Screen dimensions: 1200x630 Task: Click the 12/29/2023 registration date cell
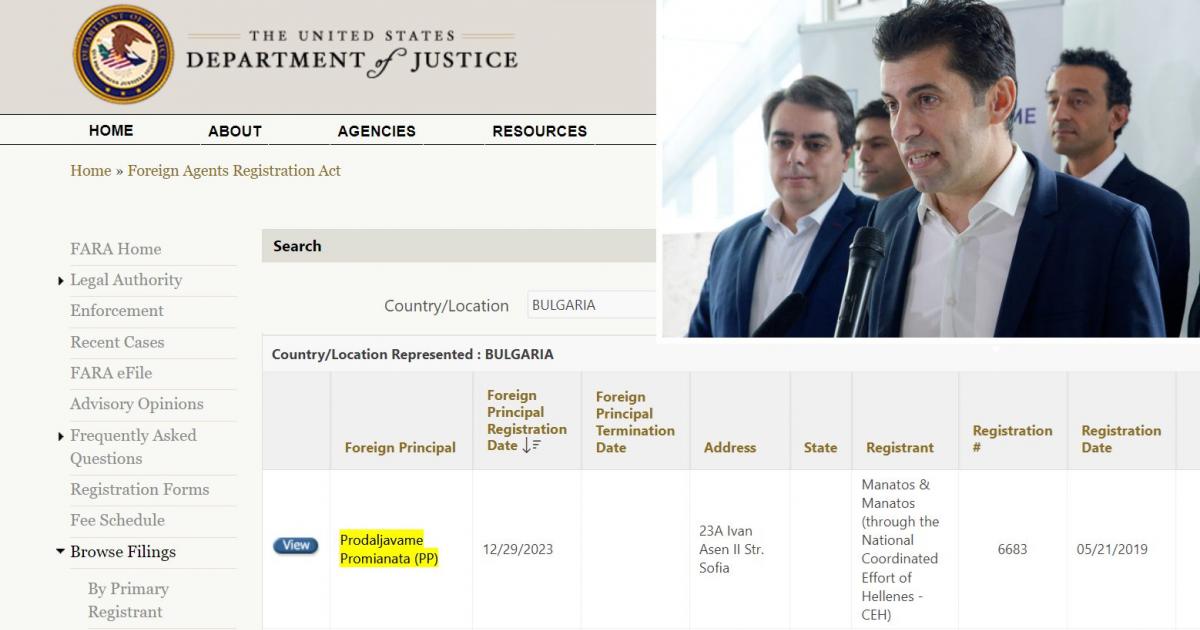(518, 549)
